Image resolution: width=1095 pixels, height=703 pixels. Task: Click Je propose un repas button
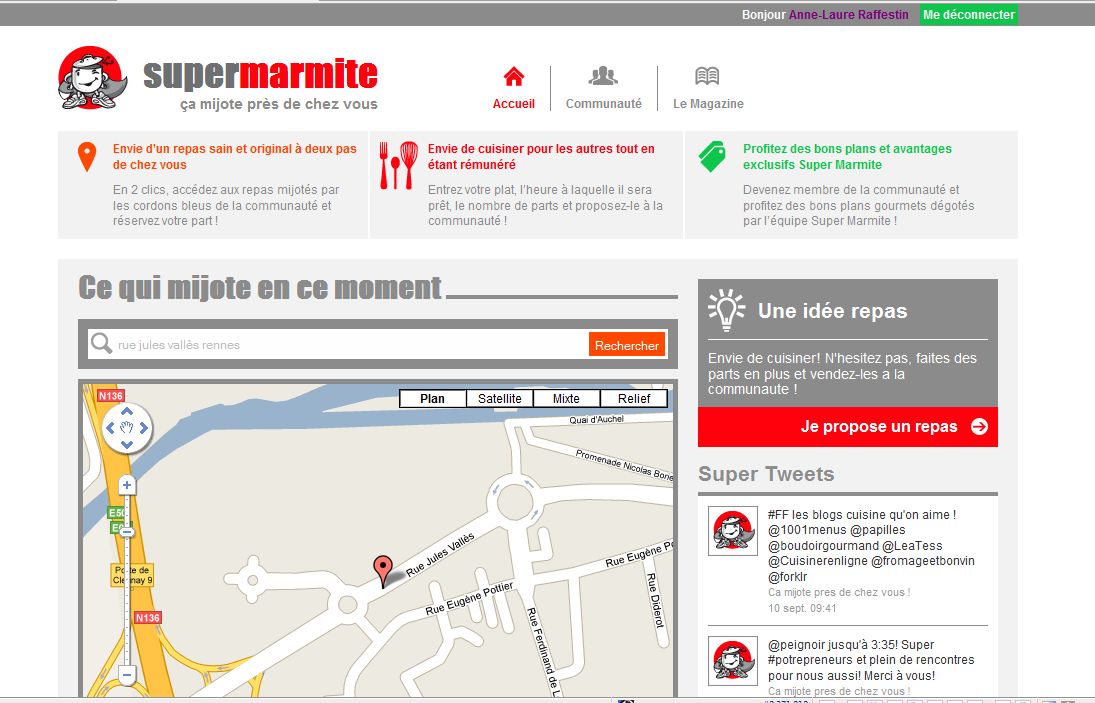(x=848, y=427)
